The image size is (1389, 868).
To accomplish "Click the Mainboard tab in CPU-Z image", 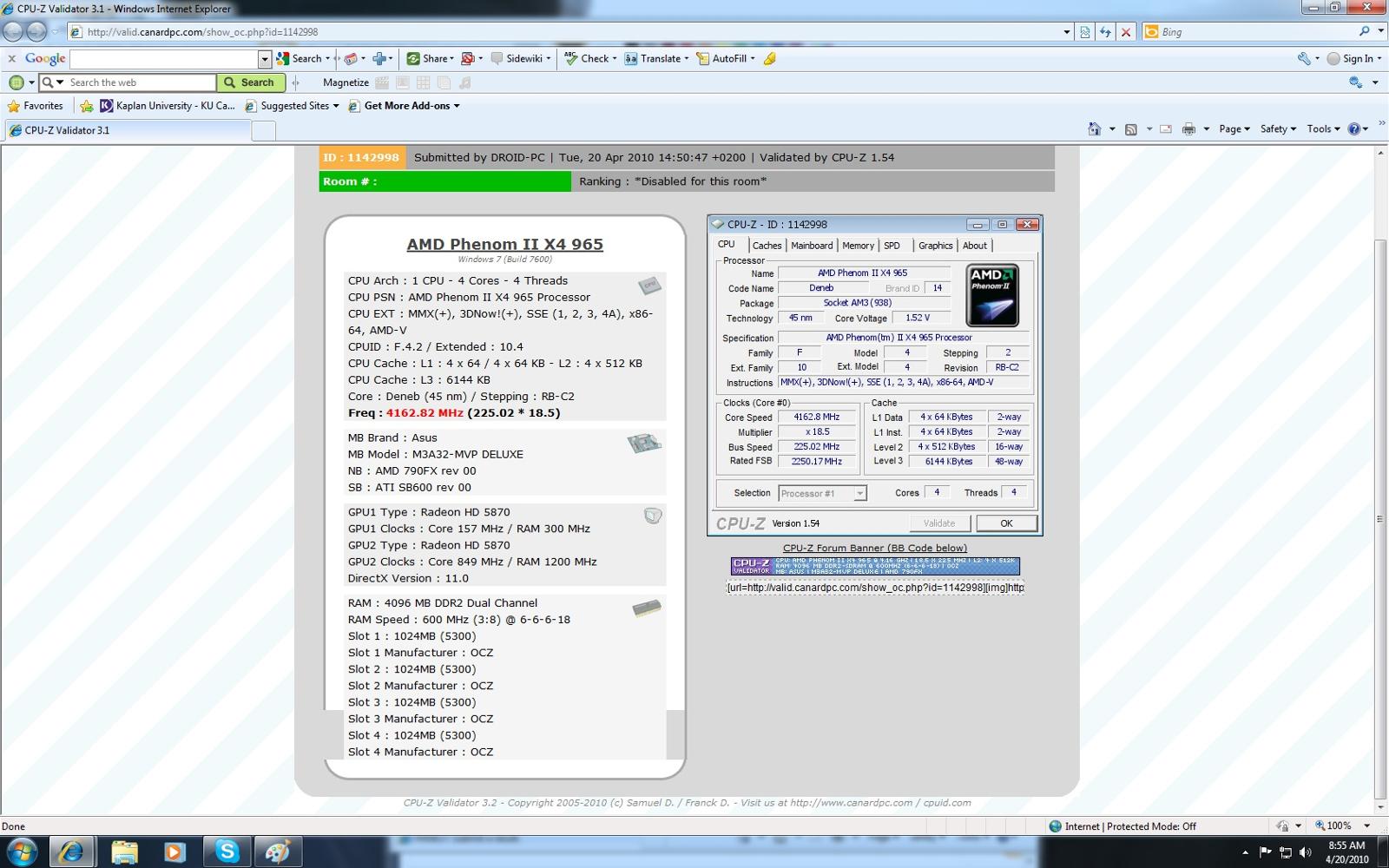I will [812, 246].
